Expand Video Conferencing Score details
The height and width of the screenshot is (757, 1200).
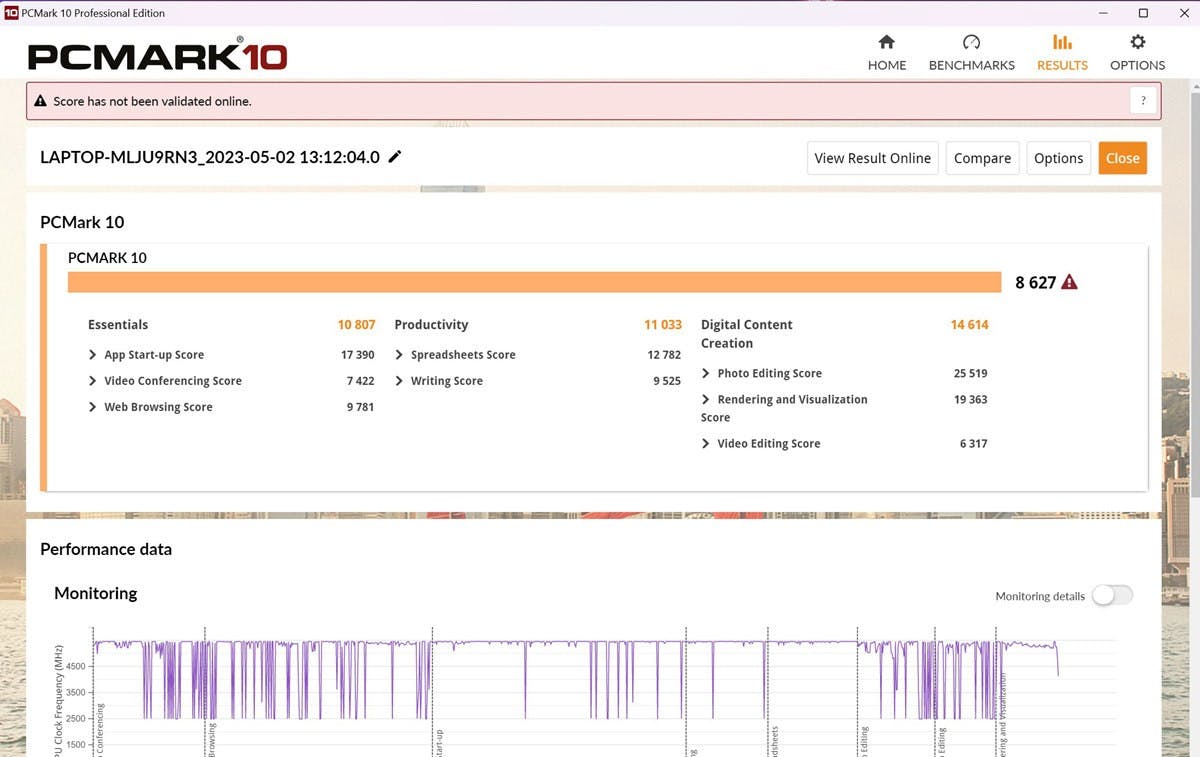(x=93, y=381)
